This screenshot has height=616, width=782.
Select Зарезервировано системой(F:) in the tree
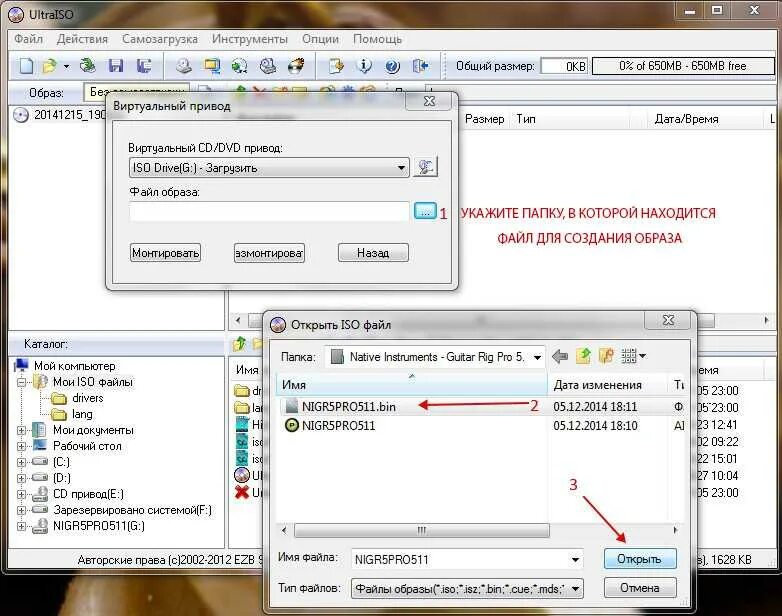tap(132, 510)
